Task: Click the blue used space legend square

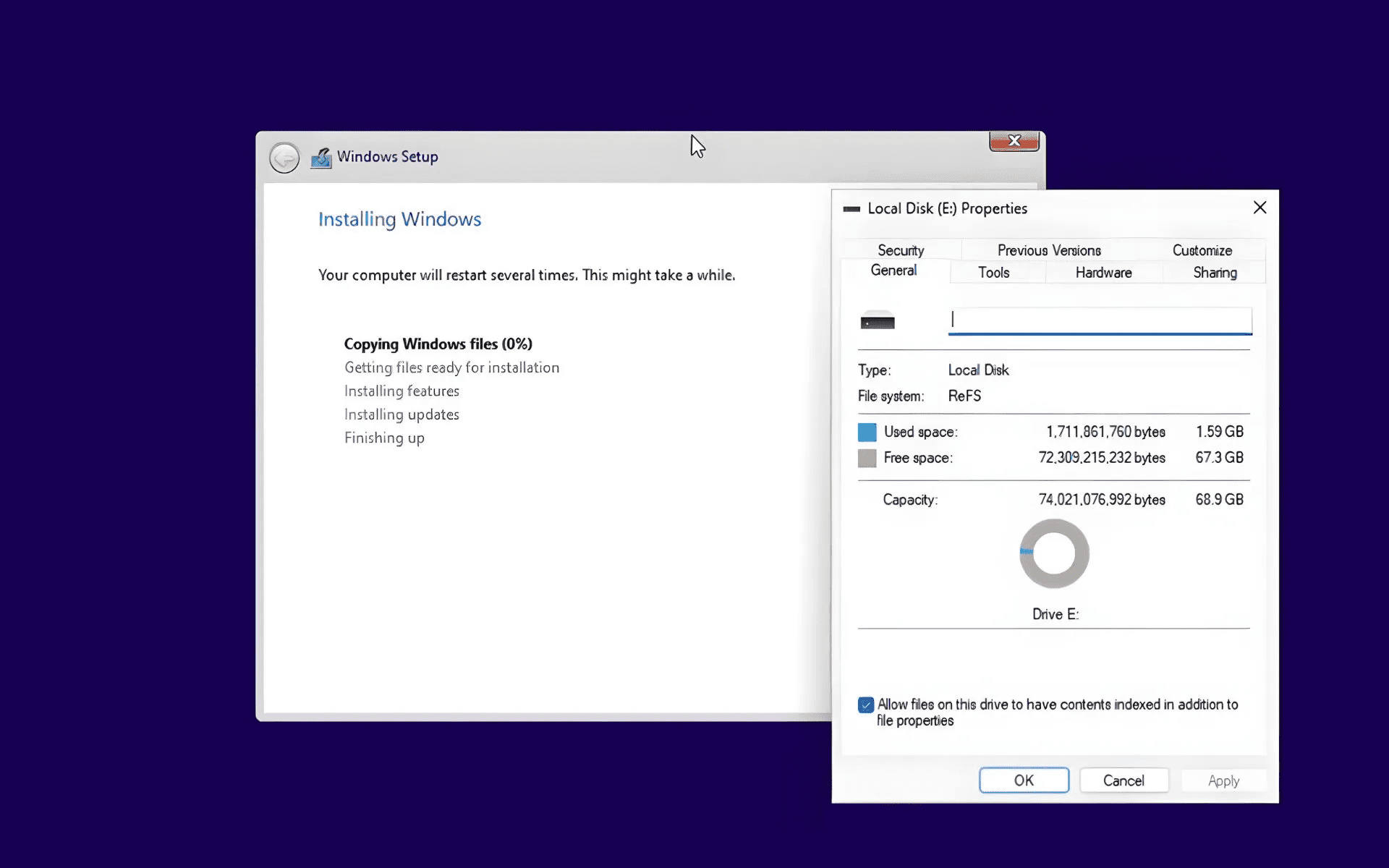Action: 866,431
